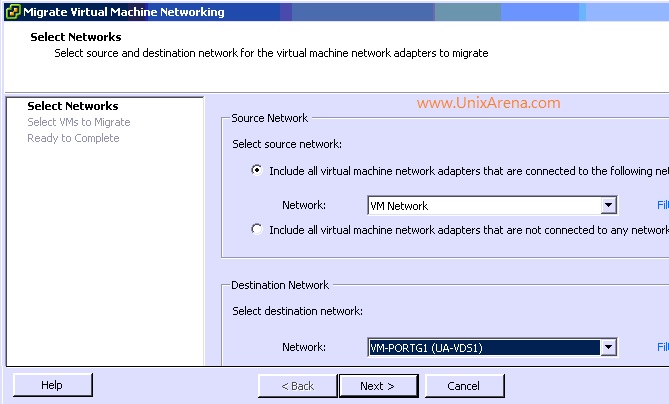Screen dimensions: 669x404
Task: Click the Migrate Virtual Machine Networking title
Action: tap(124, 12)
